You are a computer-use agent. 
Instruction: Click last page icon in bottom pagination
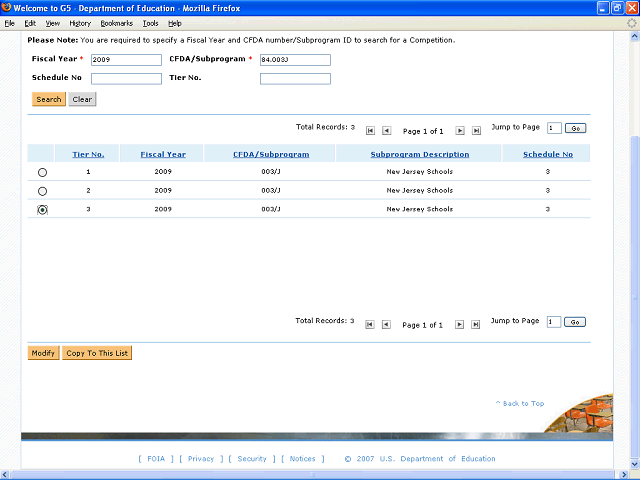(x=476, y=324)
